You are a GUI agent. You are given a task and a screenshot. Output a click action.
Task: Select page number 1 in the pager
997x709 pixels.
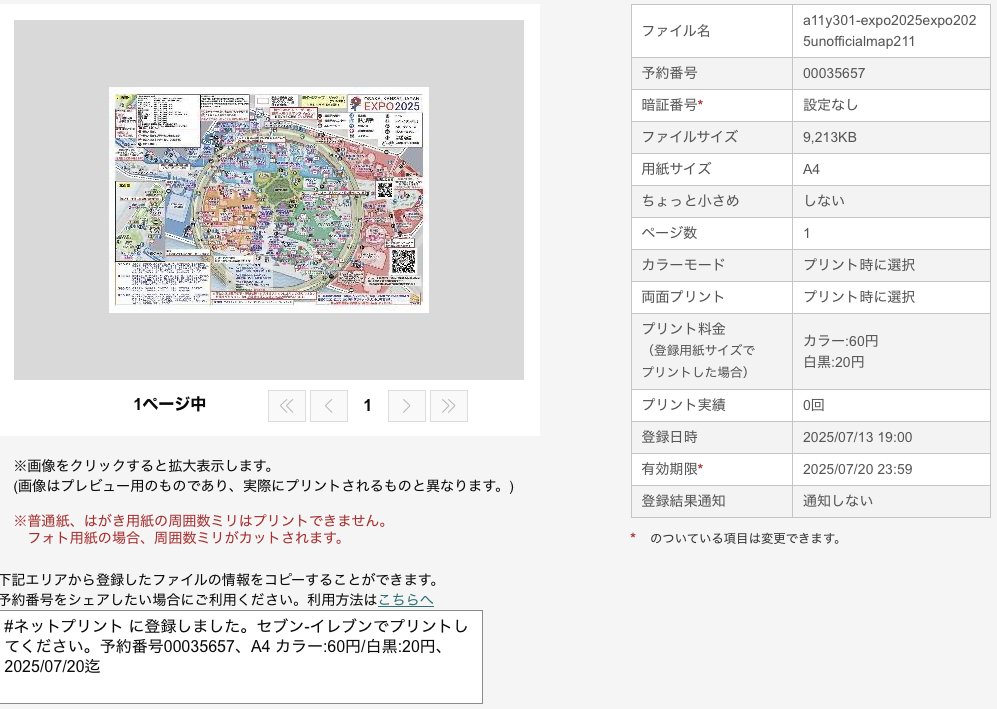pos(367,405)
